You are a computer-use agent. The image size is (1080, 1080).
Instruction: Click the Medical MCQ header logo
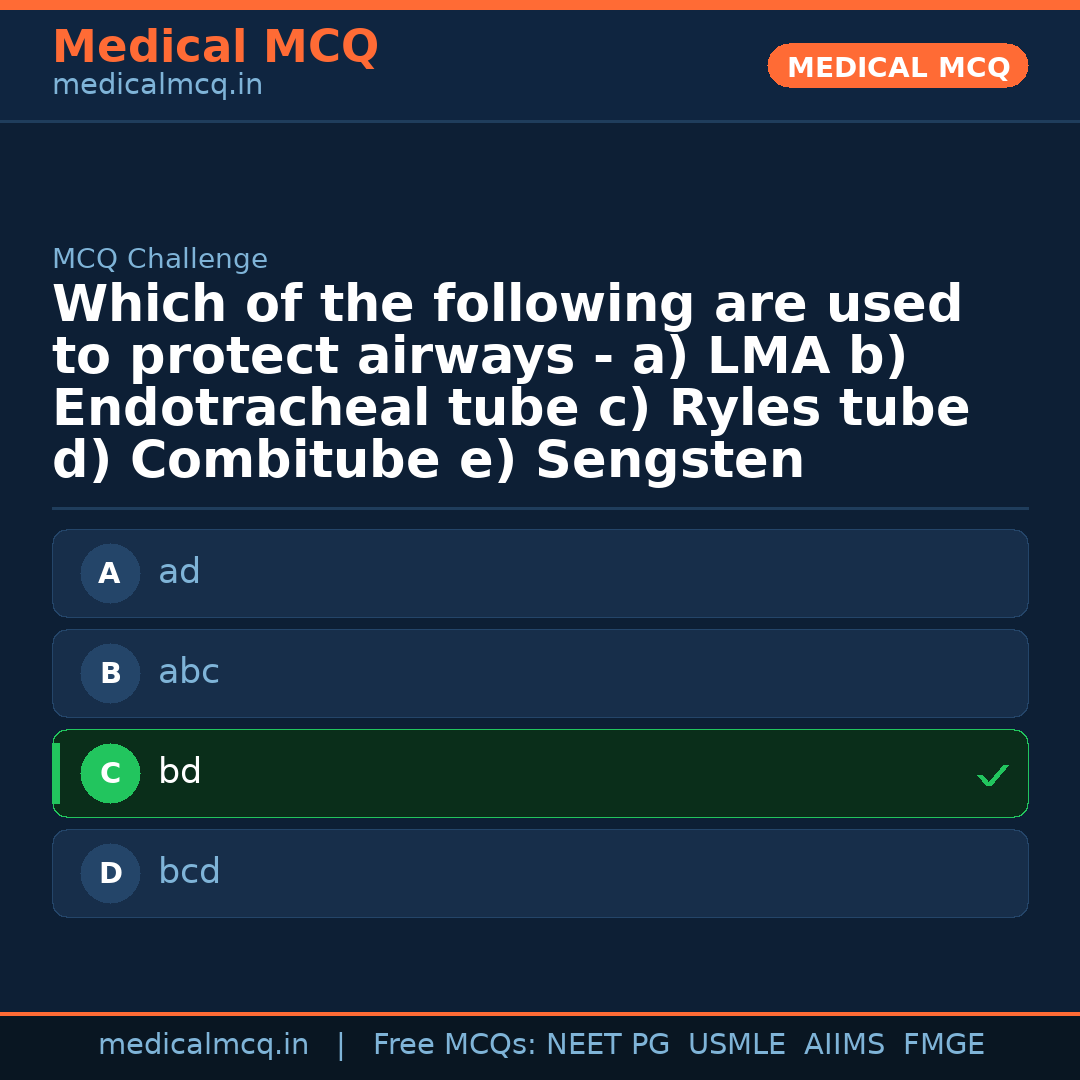pyautogui.click(x=215, y=46)
